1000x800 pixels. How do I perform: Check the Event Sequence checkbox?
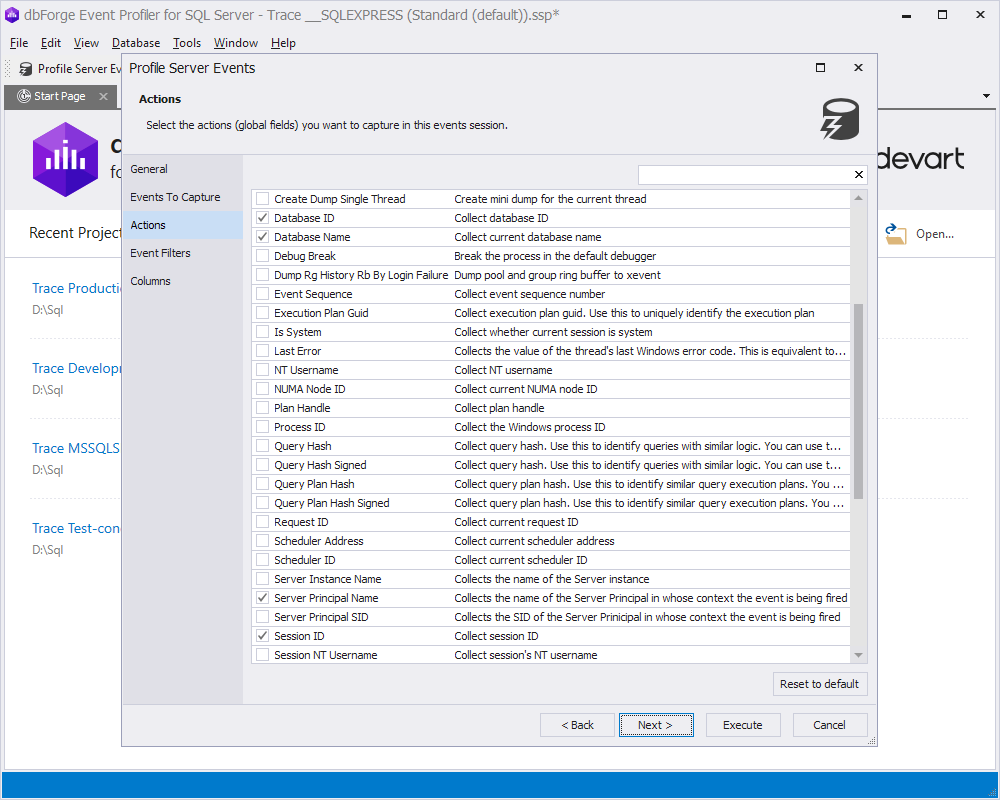point(262,294)
